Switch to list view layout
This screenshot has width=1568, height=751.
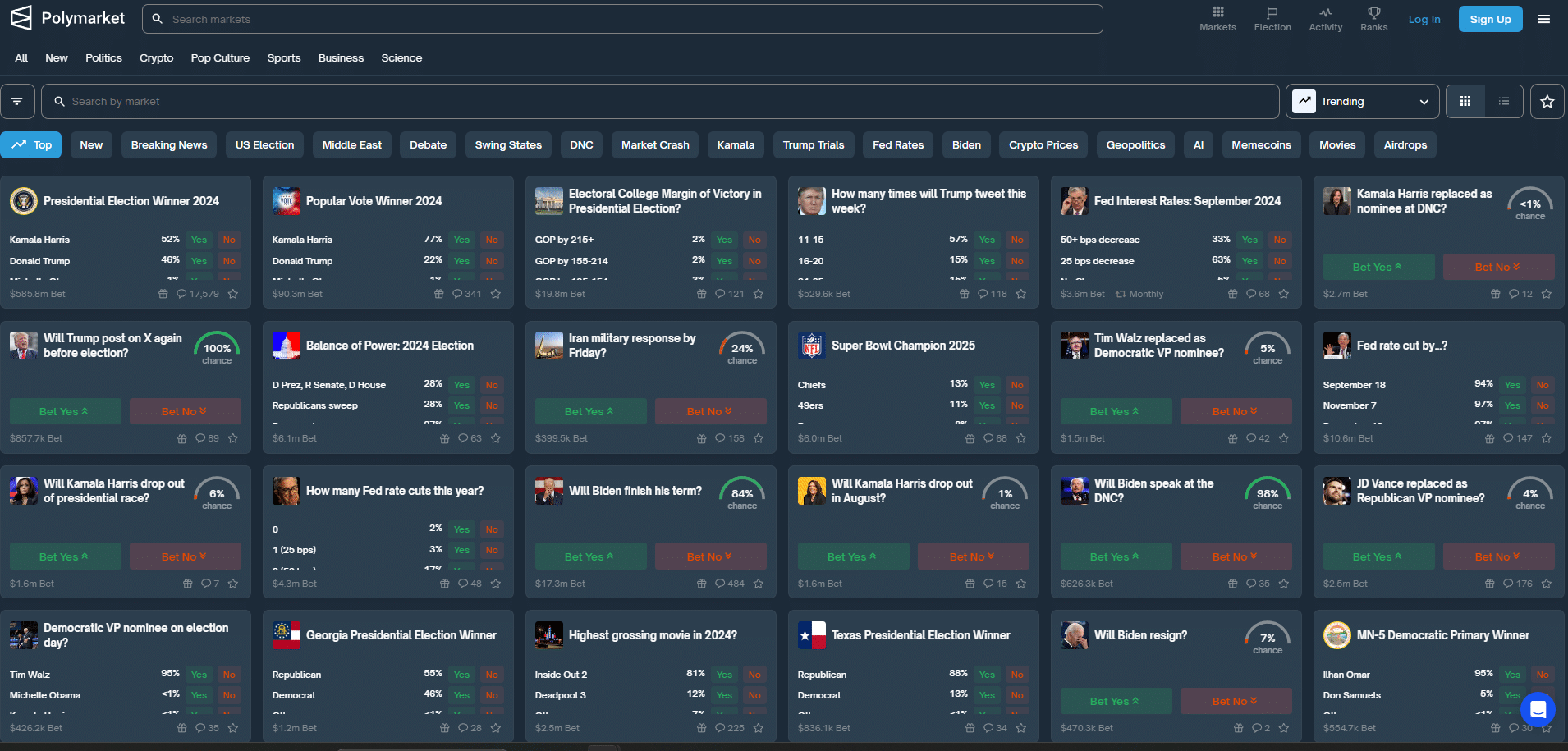pos(1504,101)
